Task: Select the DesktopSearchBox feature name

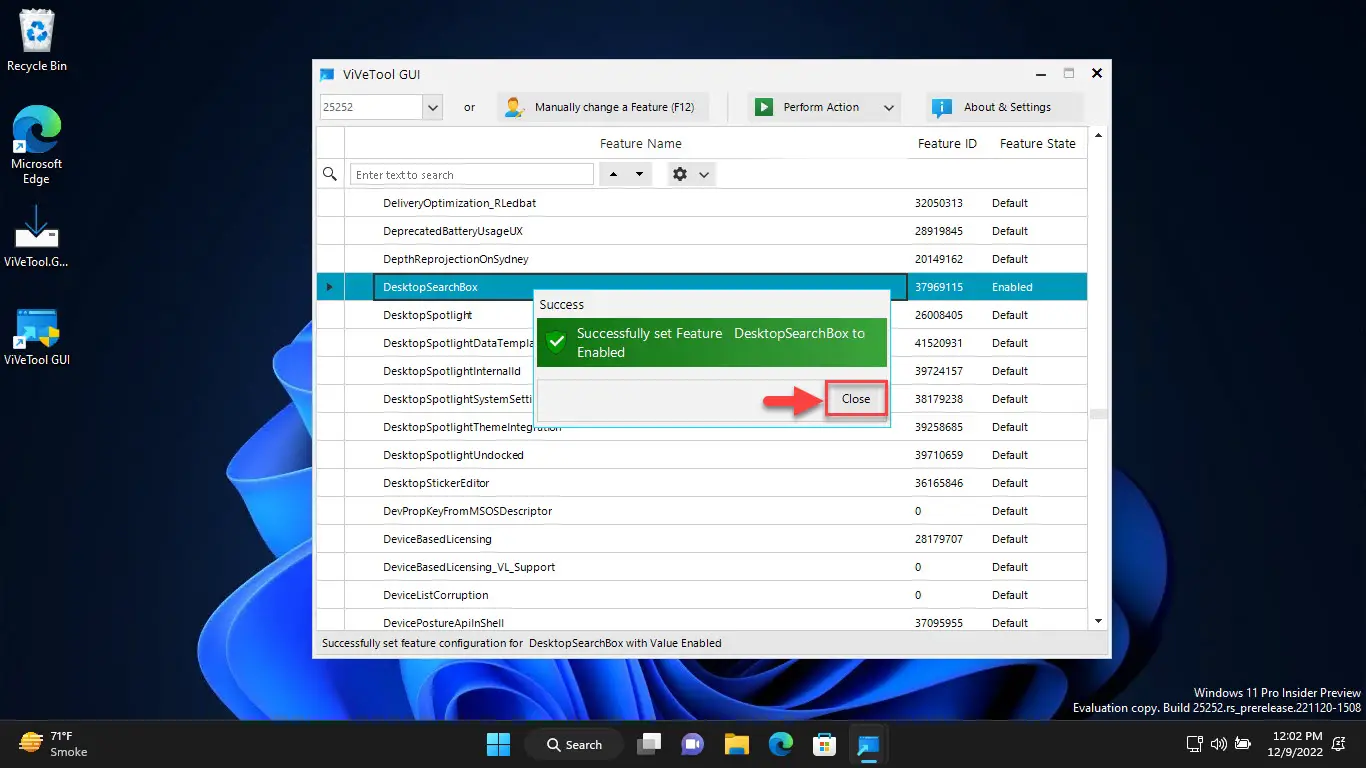Action: (x=431, y=287)
